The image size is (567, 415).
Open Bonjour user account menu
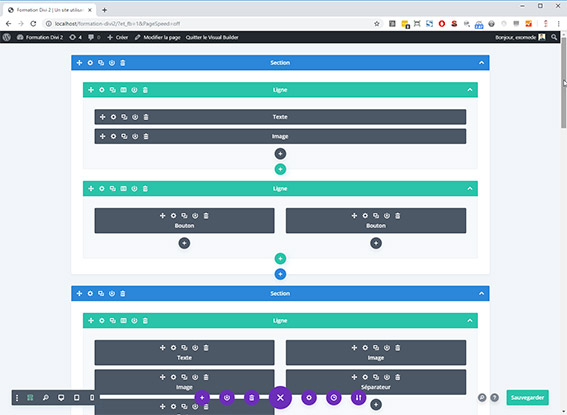pyautogui.click(x=520, y=37)
